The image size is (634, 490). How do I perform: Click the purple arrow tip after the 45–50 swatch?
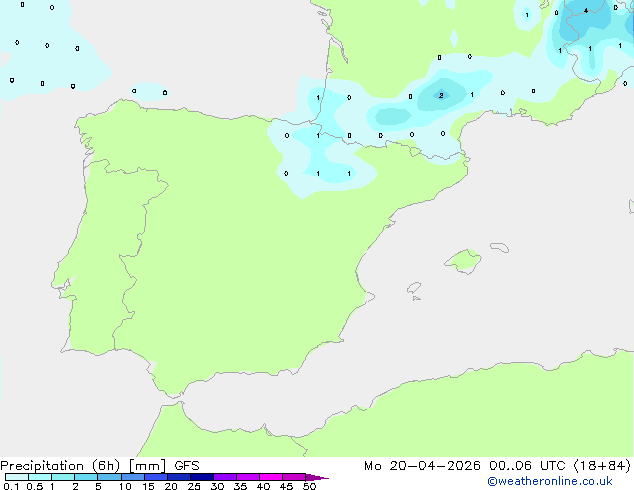(317, 477)
